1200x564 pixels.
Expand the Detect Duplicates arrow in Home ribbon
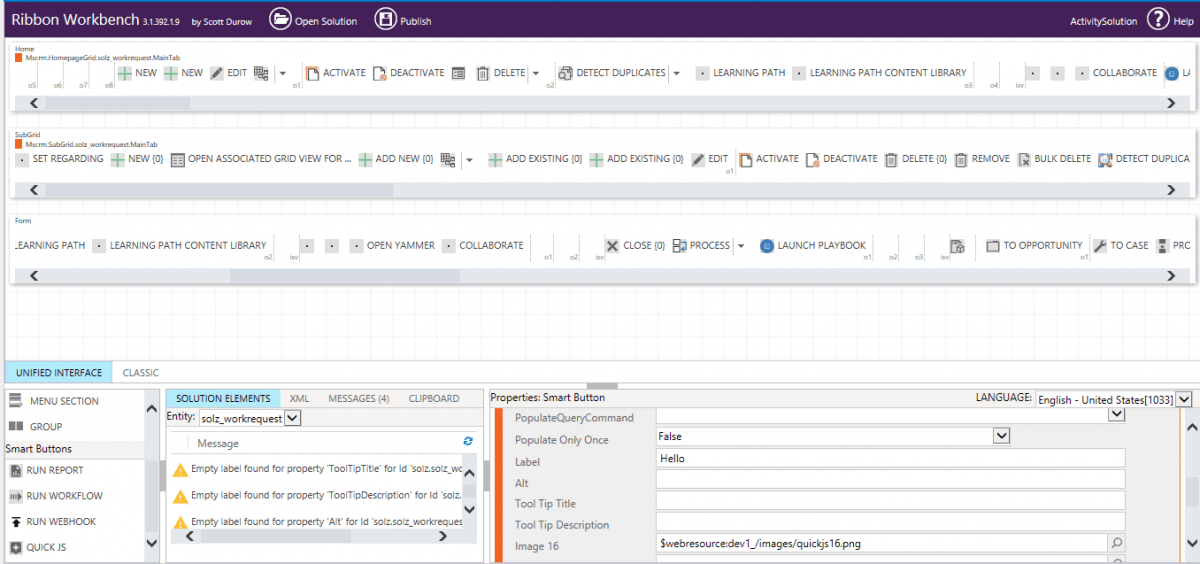tap(677, 73)
